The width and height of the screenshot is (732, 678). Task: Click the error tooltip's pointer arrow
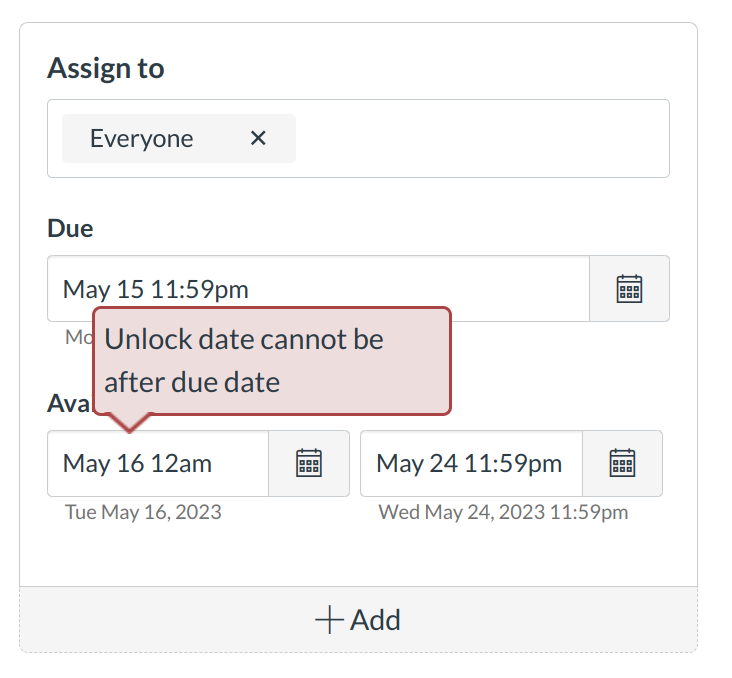(128, 423)
